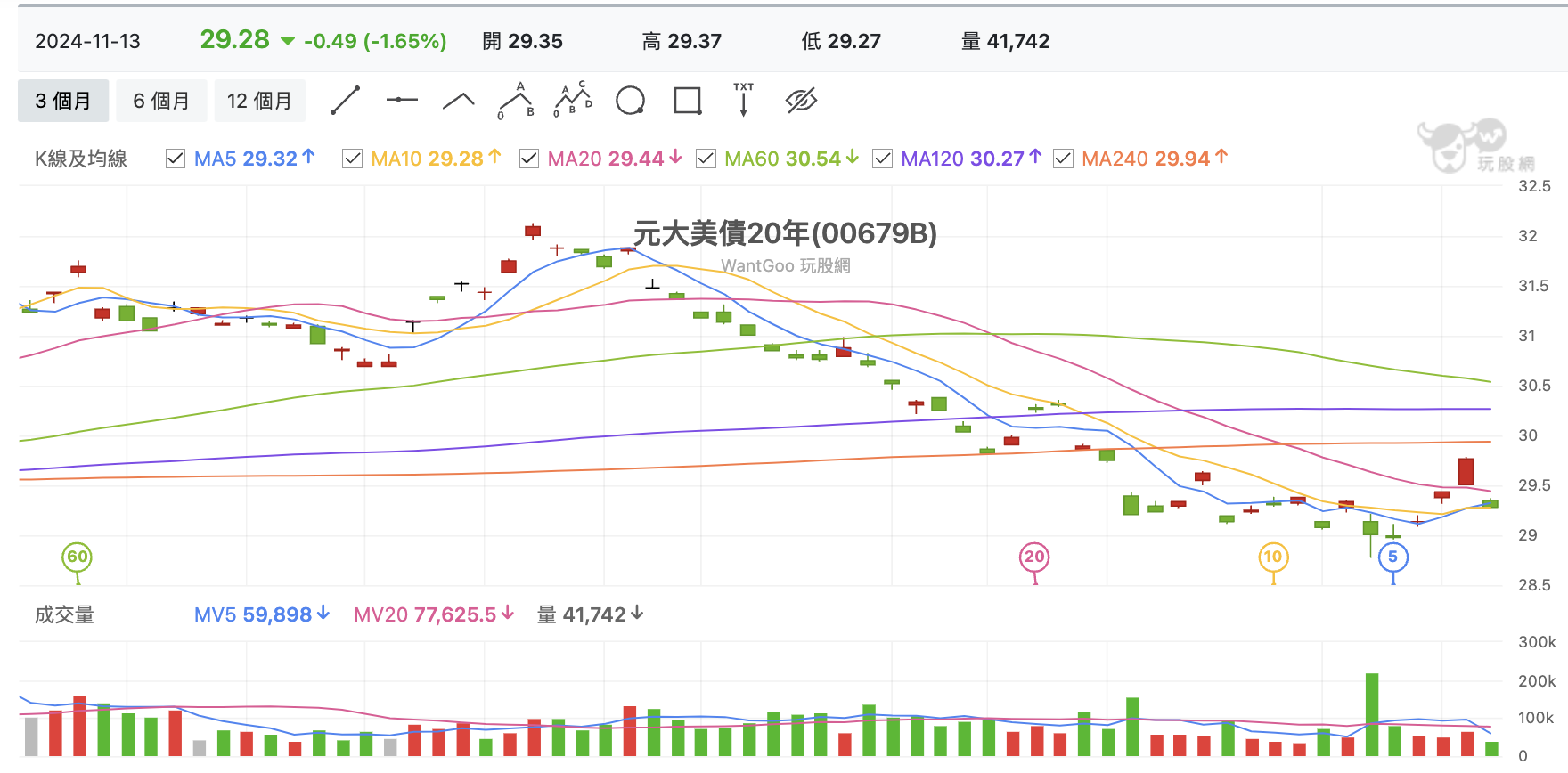Image resolution: width=1568 pixels, height=773 pixels.
Task: Select the A-B-C-D pattern drawing tool
Action: 573,100
